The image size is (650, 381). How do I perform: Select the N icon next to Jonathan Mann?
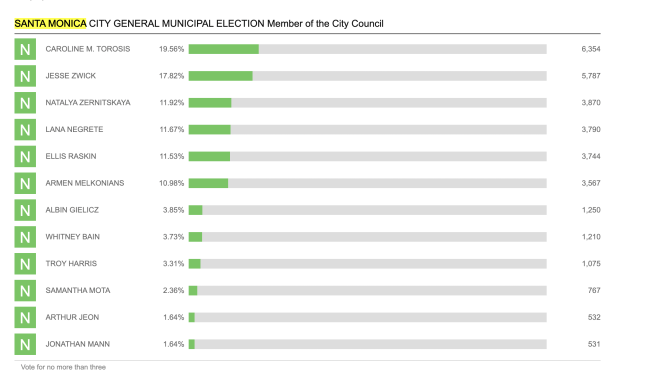25,344
